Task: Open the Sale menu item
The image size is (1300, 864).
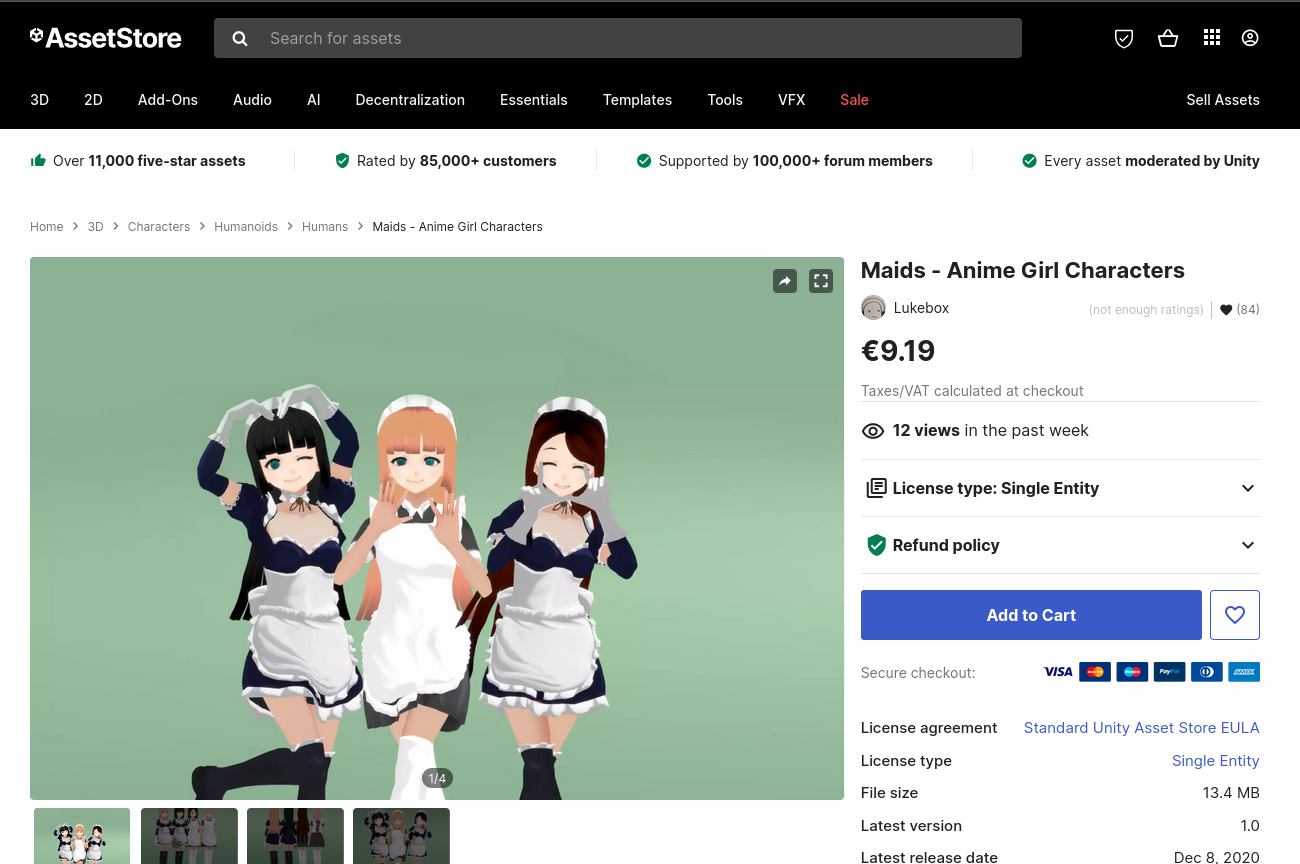Action: (x=854, y=100)
